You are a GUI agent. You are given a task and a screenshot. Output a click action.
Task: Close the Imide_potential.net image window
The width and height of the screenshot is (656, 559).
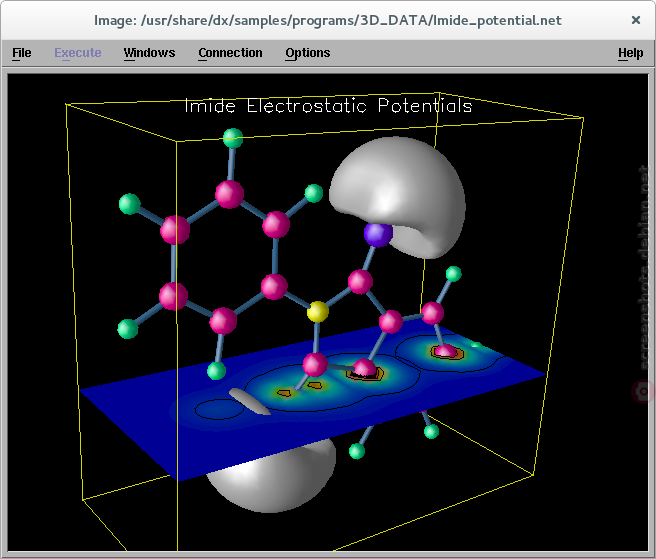click(636, 20)
